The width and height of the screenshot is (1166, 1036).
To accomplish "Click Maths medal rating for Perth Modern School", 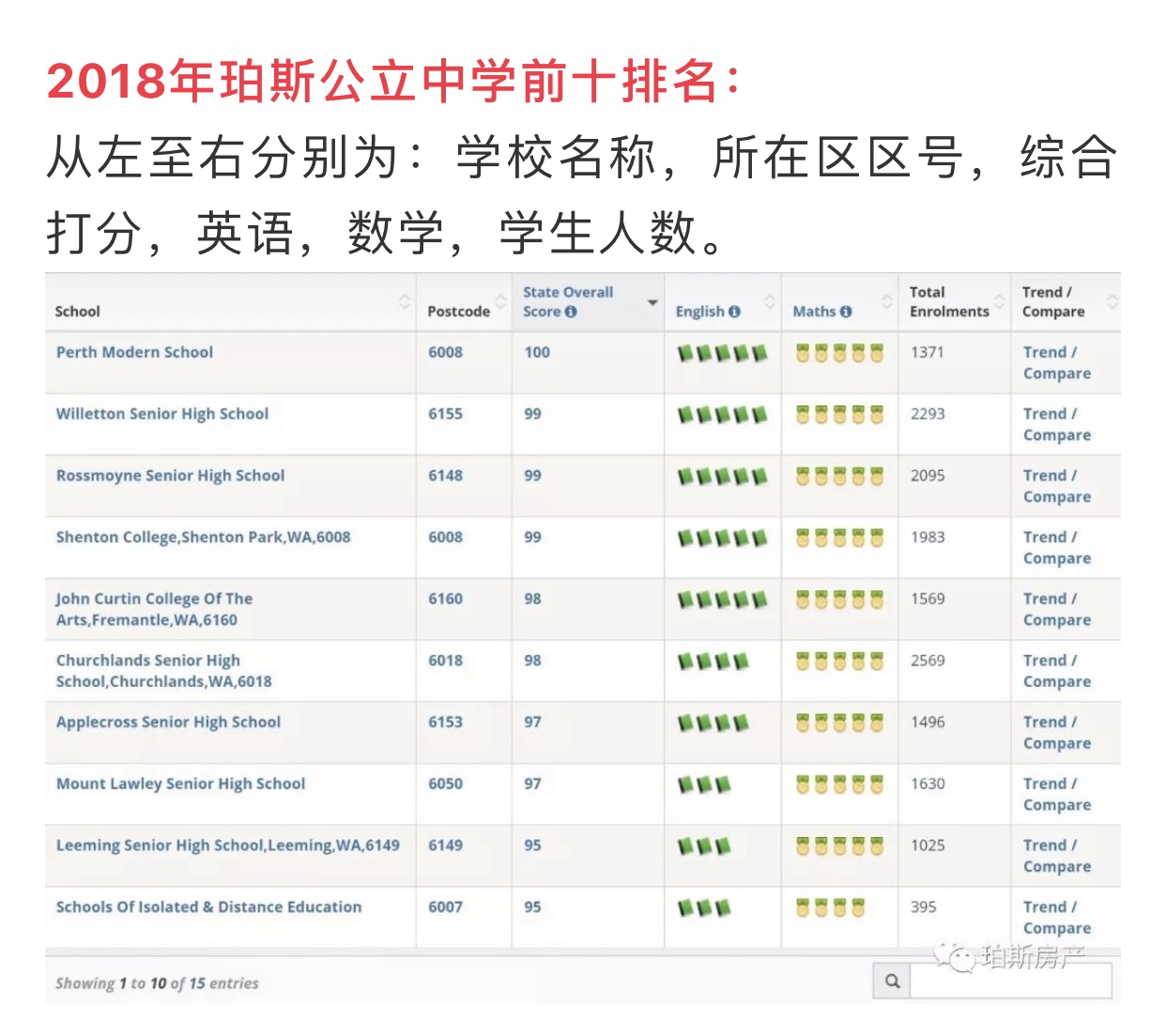I will pos(840,354).
